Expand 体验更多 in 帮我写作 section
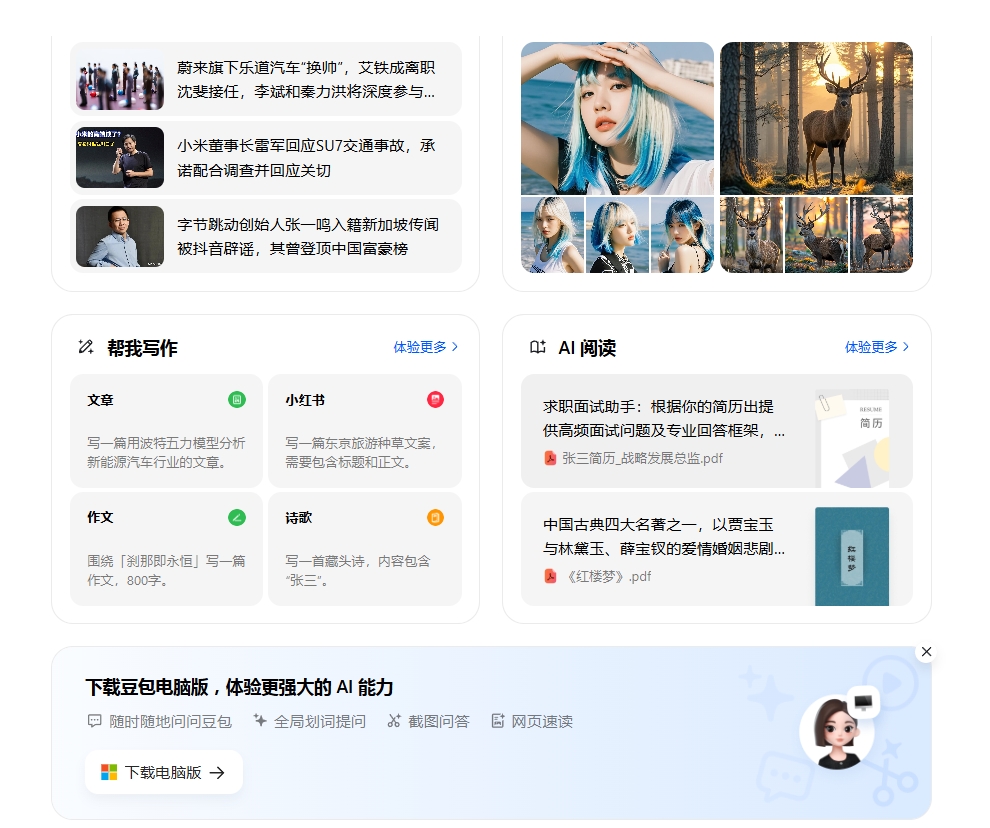The image size is (990, 828). click(425, 347)
